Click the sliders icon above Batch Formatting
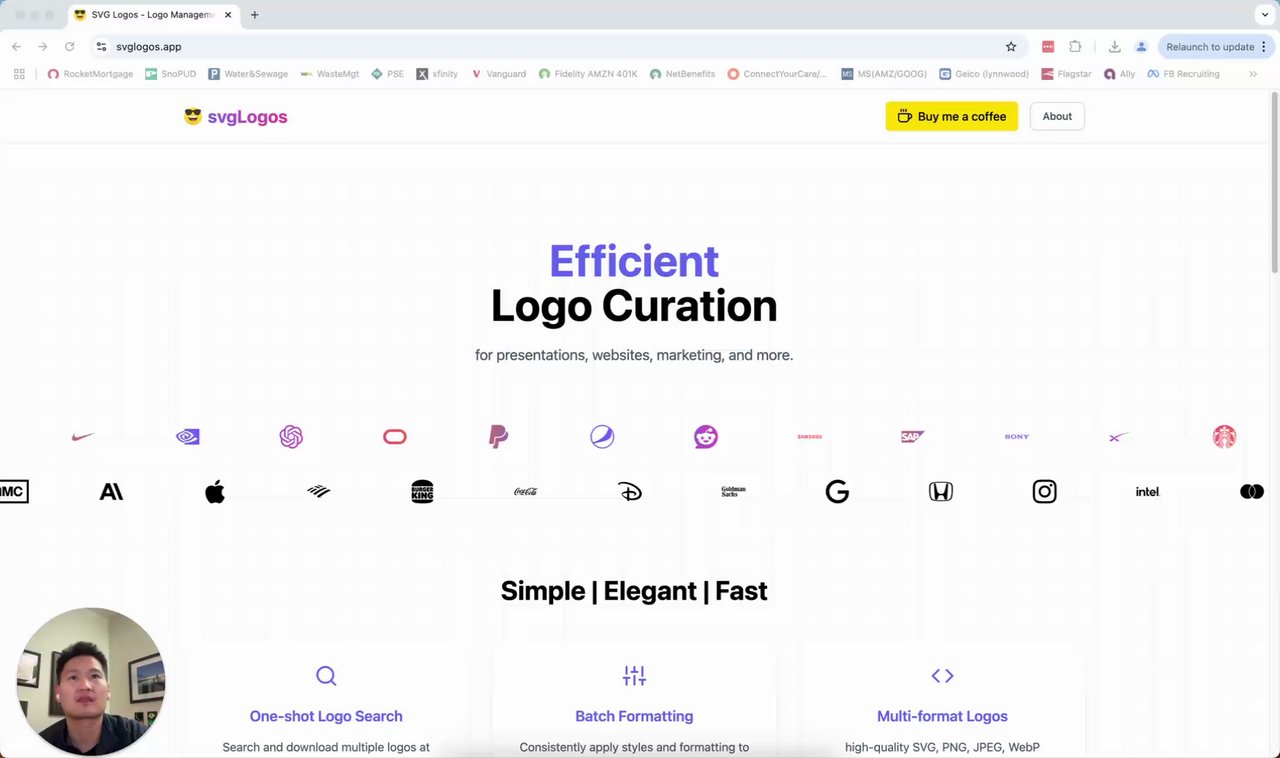Viewport: 1280px width, 758px height. pos(634,676)
